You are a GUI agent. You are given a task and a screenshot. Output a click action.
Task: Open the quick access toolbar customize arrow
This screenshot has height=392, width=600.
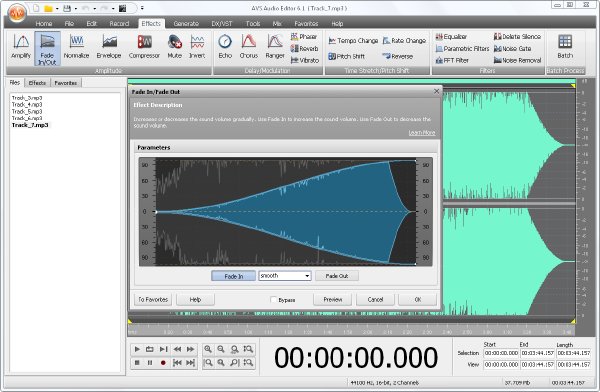pos(142,8)
